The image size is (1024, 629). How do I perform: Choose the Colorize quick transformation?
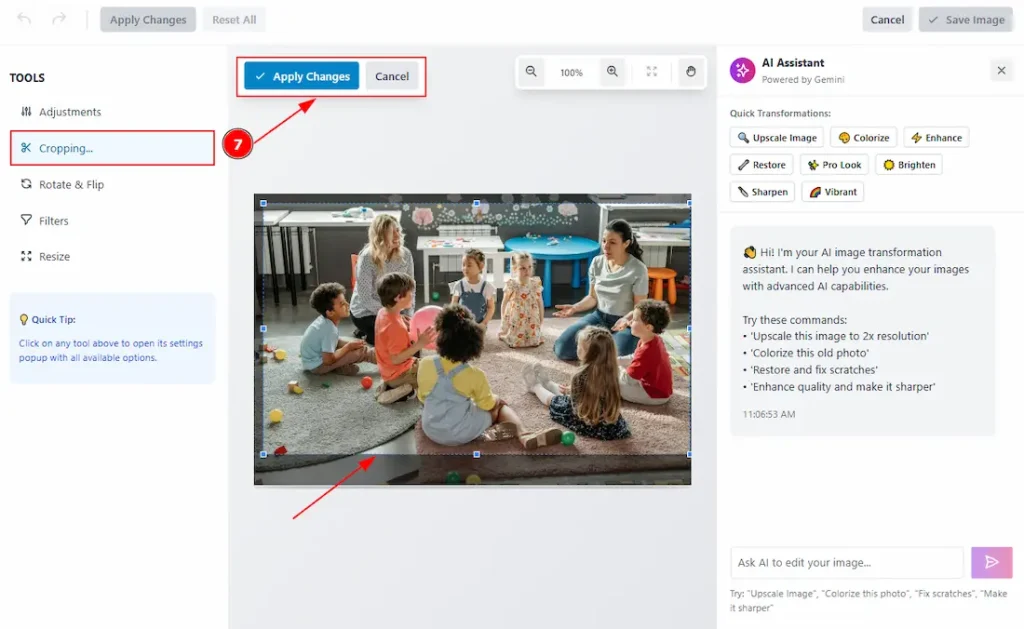[864, 138]
